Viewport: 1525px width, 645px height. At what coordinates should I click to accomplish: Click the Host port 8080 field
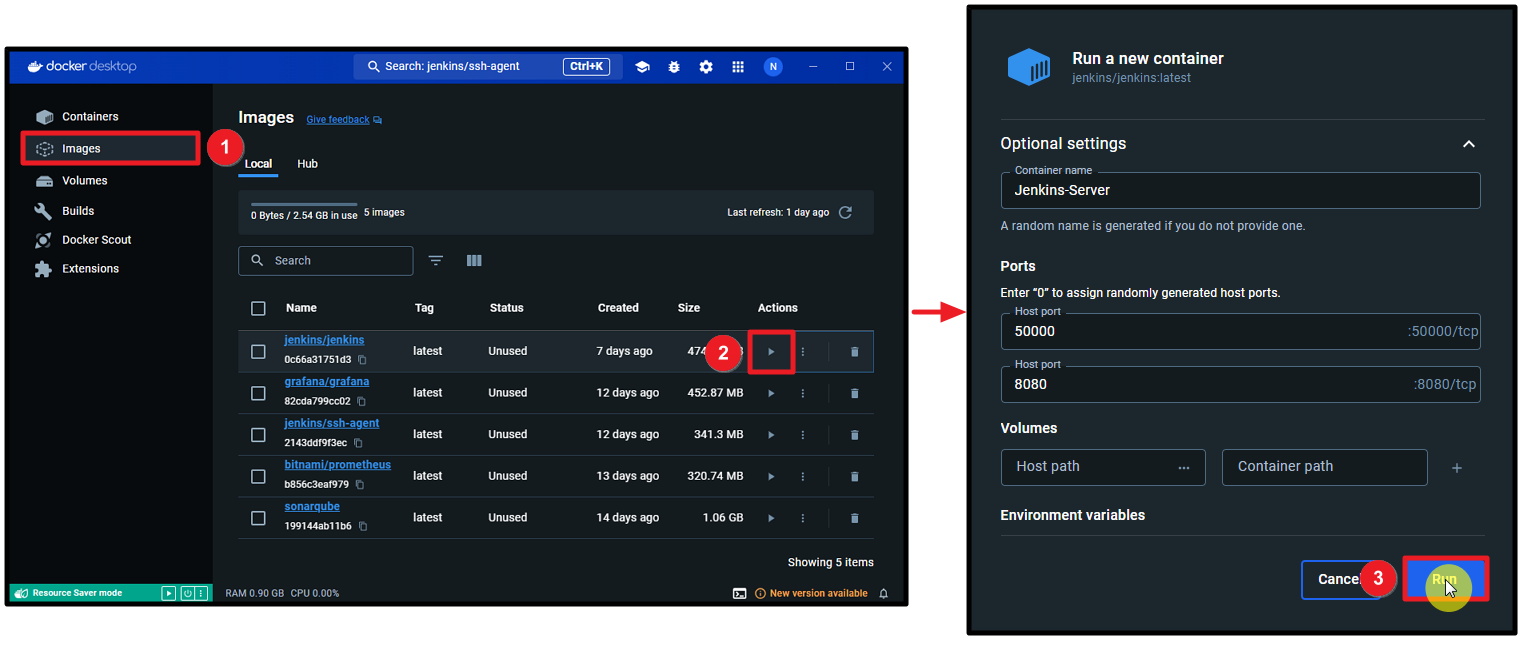click(x=1240, y=384)
